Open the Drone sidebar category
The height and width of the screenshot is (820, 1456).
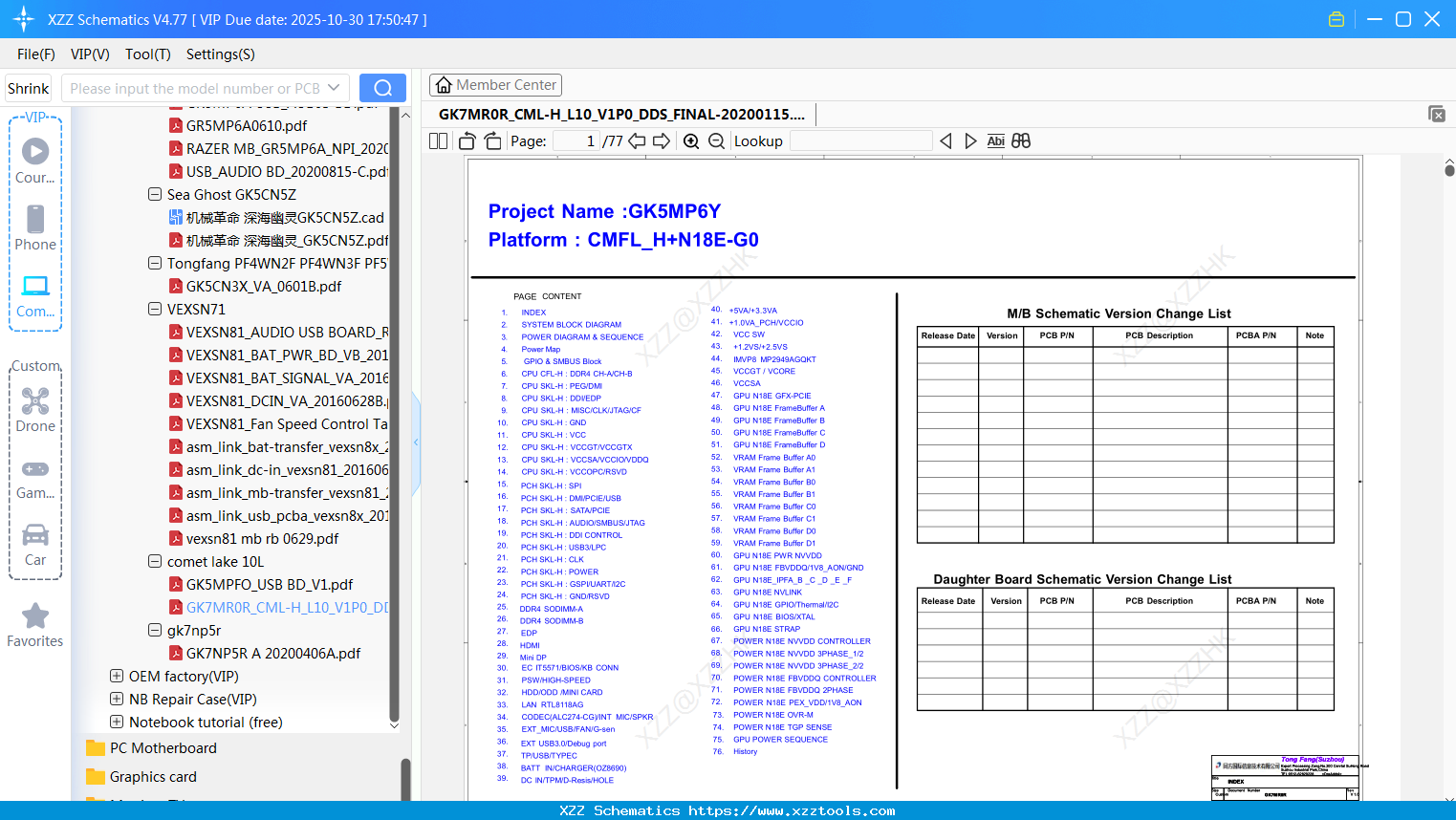35,410
